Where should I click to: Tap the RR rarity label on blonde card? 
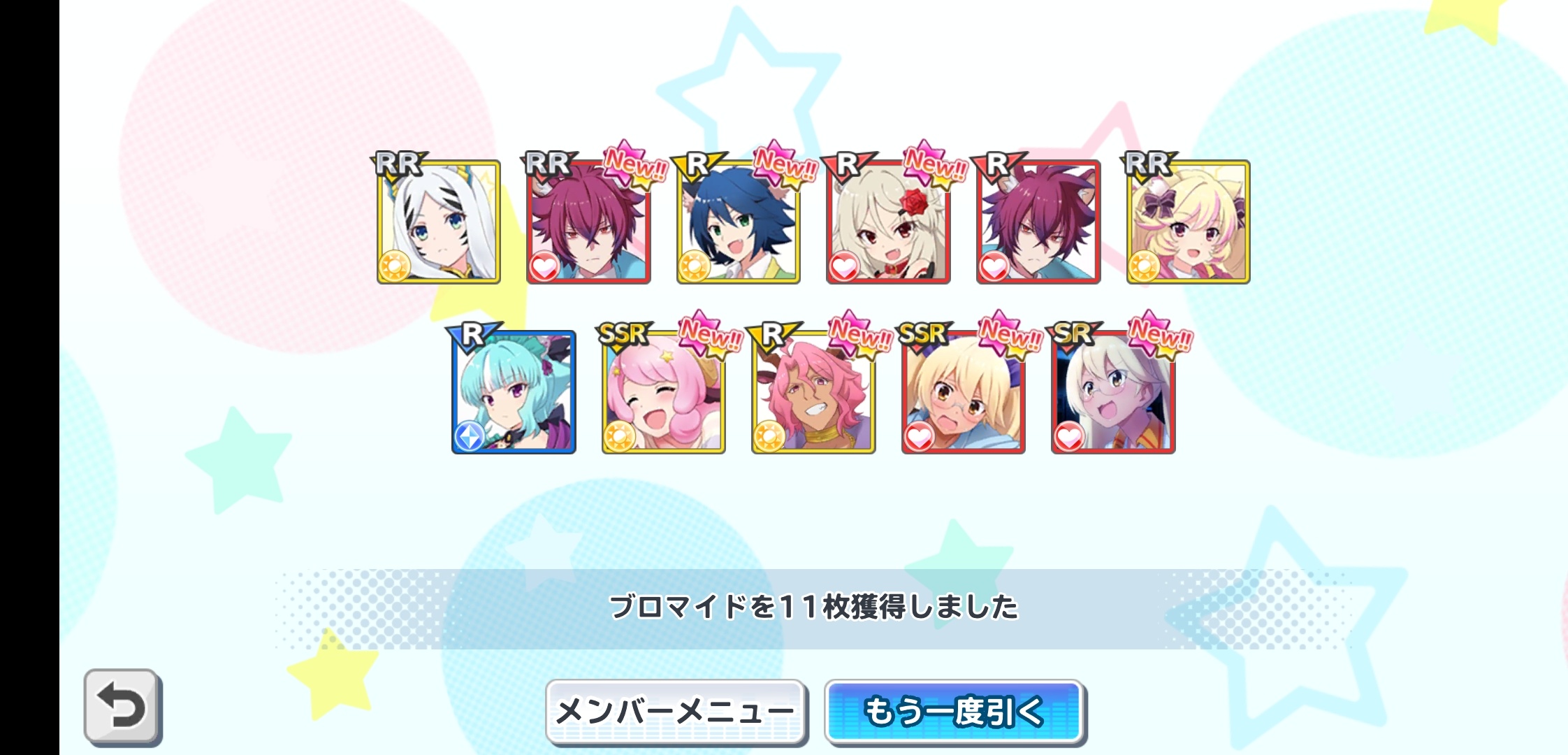coord(1147,164)
